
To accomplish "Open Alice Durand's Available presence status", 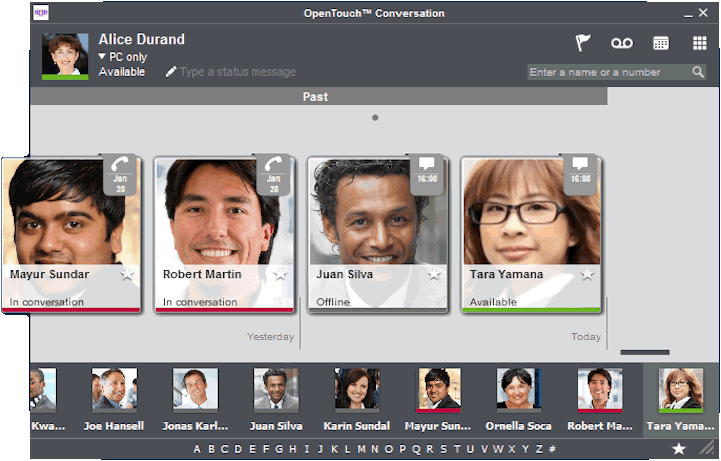I will [x=122, y=72].
